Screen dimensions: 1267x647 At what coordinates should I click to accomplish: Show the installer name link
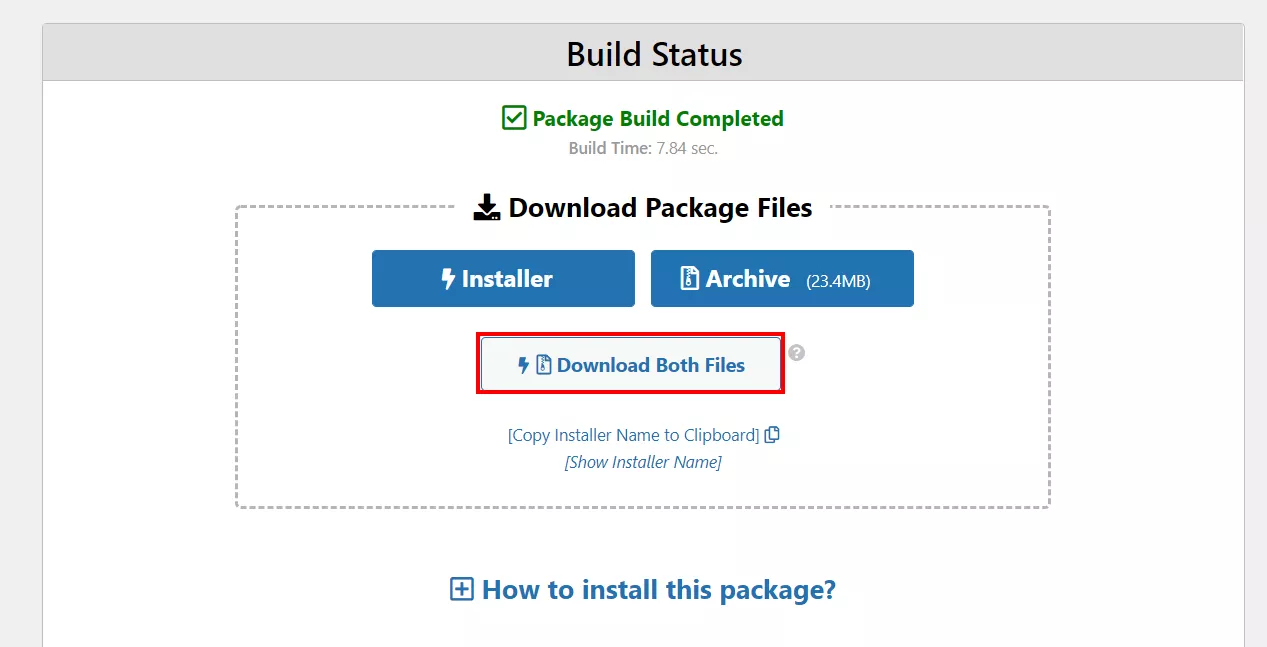coord(643,462)
